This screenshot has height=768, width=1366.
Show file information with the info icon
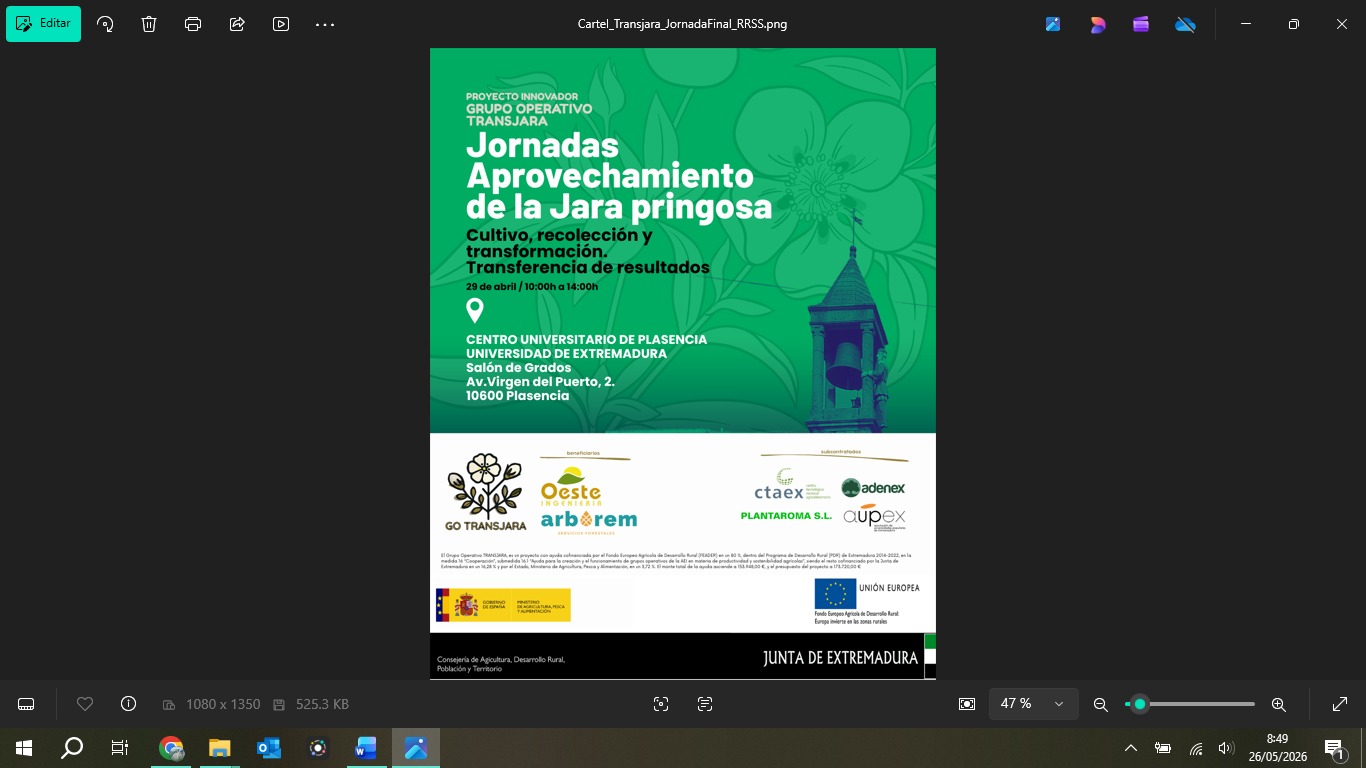[128, 704]
